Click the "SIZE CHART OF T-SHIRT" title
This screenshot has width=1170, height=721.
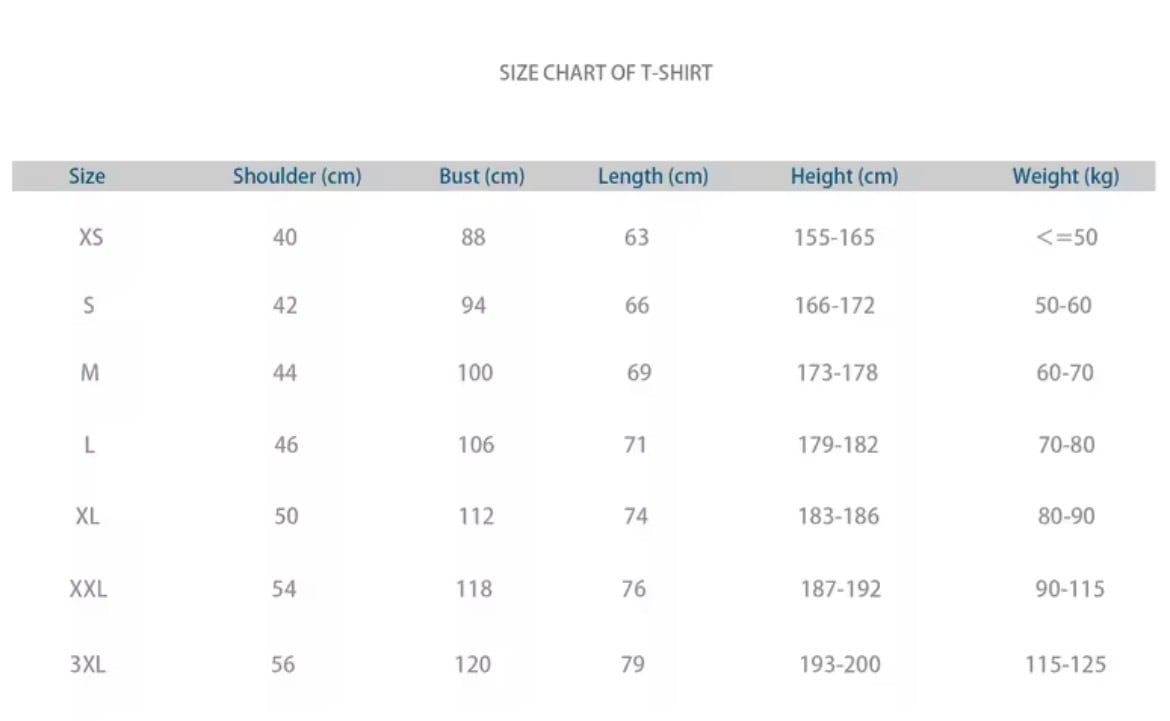pos(605,73)
